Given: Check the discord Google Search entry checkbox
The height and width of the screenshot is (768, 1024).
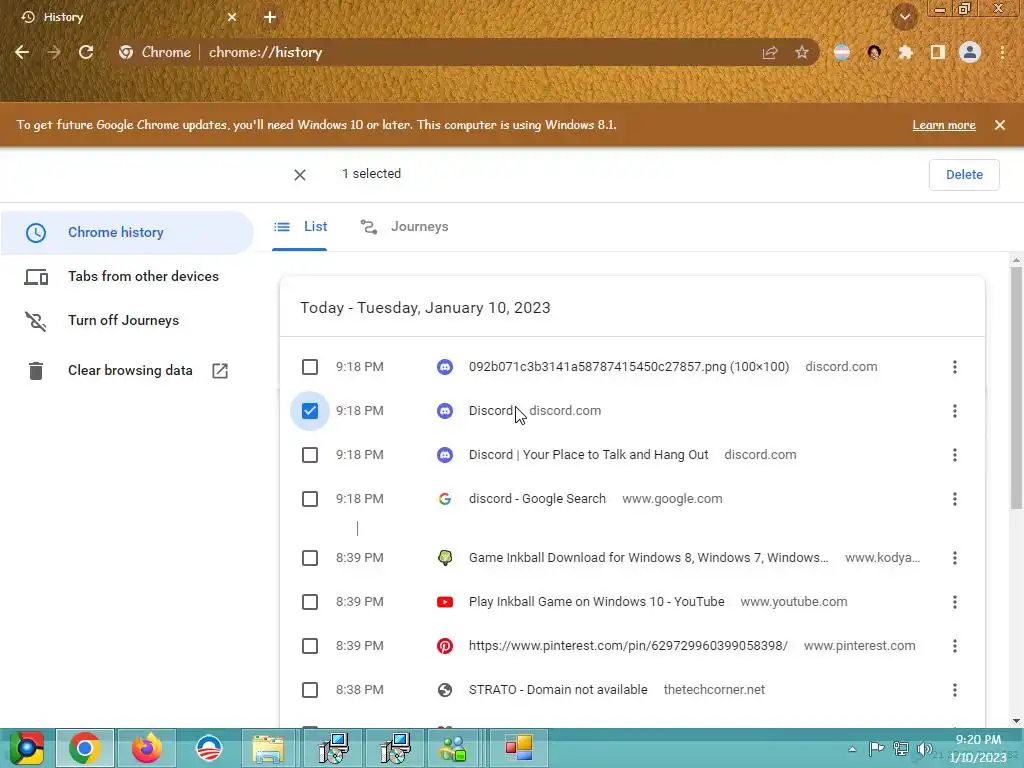Looking at the screenshot, I should point(310,499).
